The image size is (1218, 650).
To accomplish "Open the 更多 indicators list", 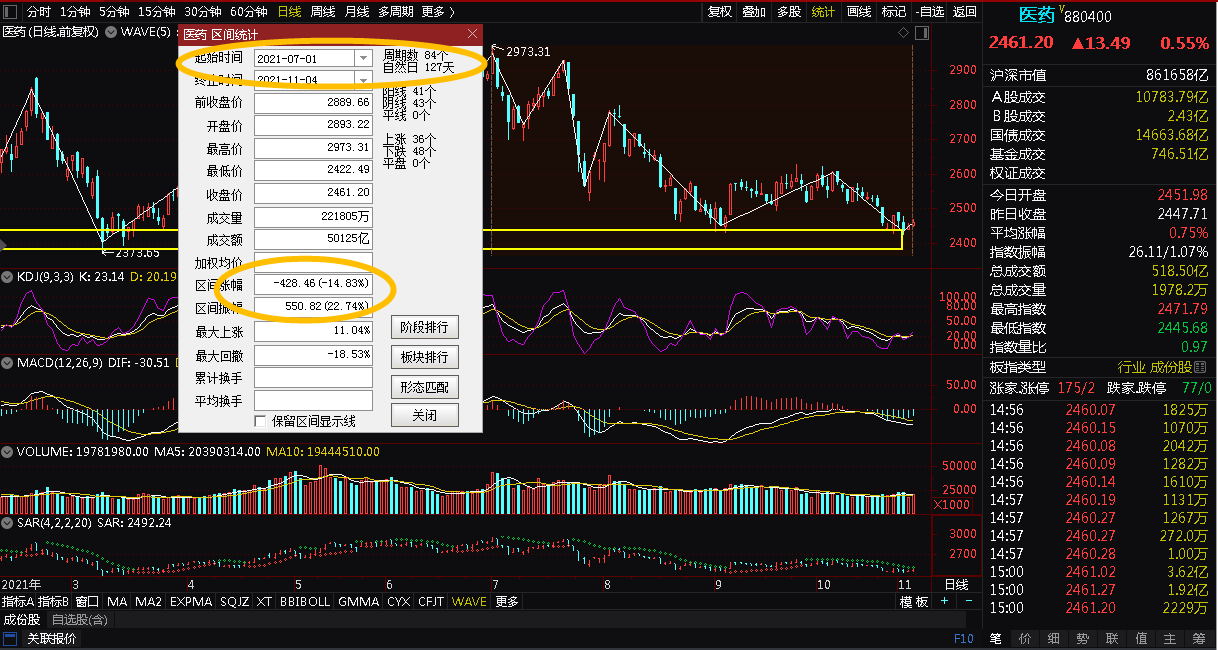I will 507,602.
